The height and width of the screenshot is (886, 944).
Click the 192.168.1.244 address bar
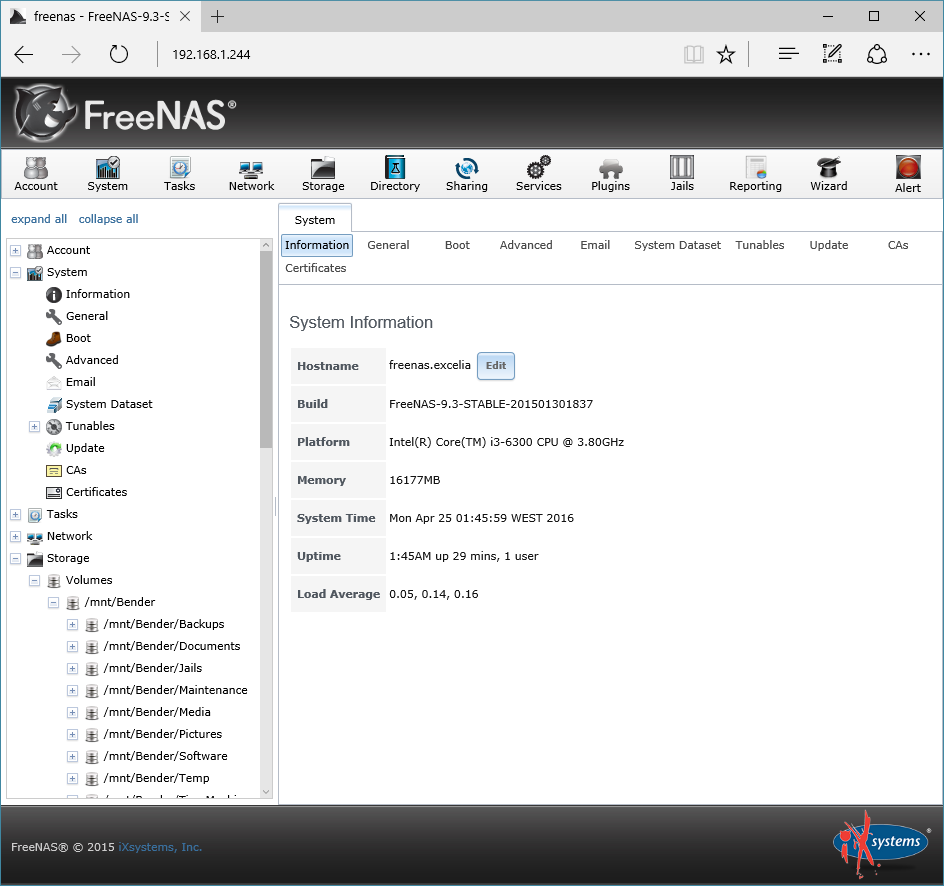pos(211,55)
